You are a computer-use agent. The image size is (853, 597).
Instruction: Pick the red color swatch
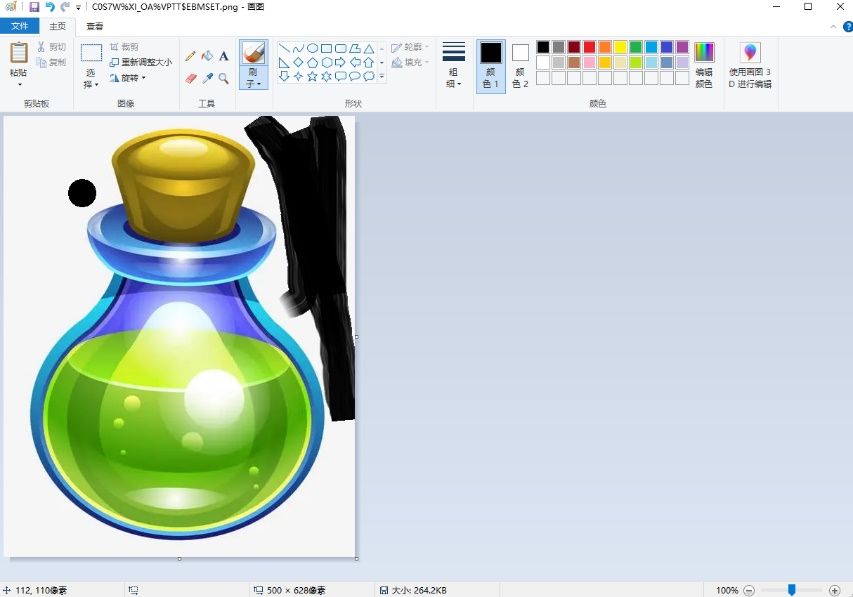pyautogui.click(x=589, y=47)
